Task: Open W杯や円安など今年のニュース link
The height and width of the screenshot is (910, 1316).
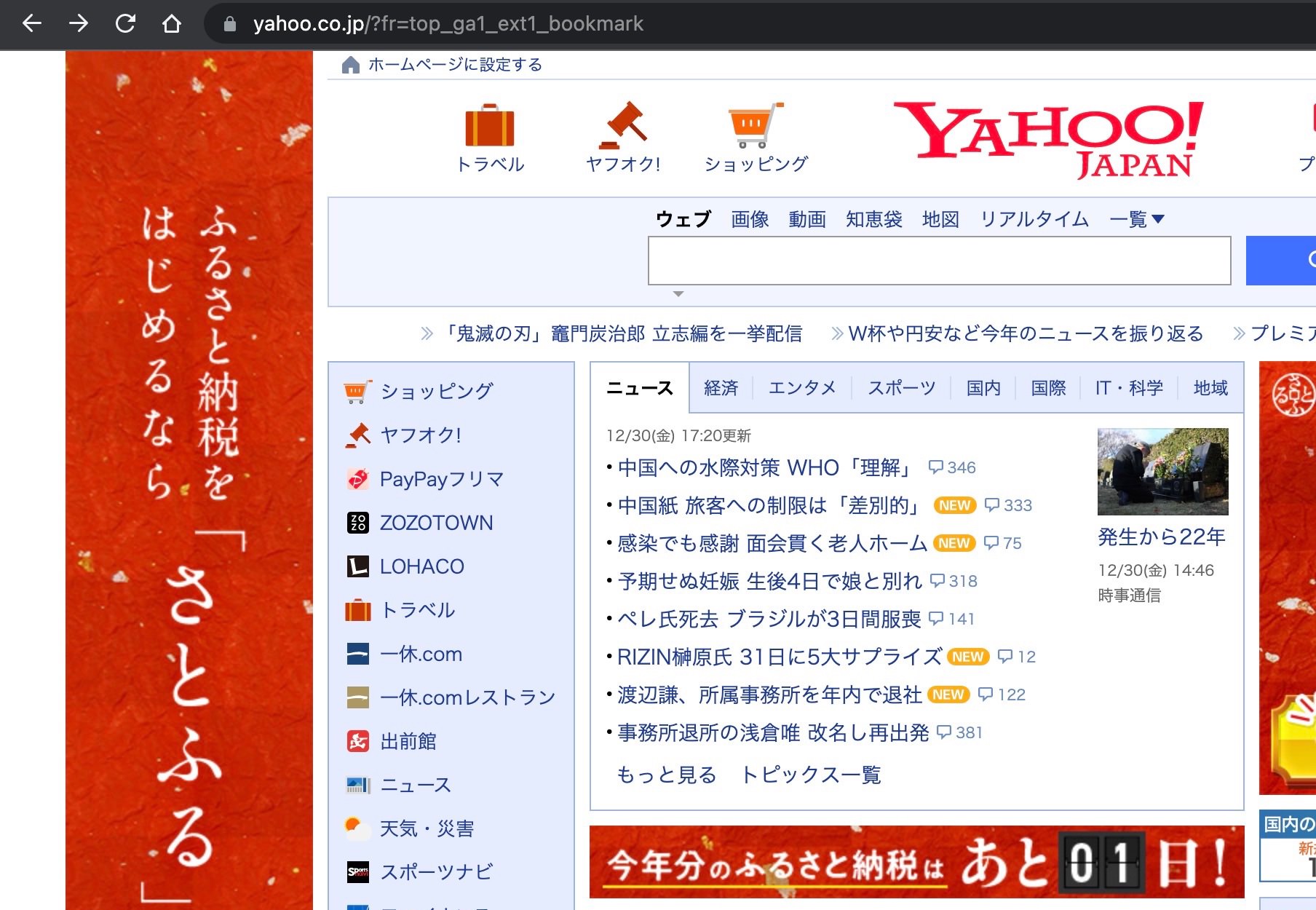Action: pyautogui.click(x=1026, y=333)
